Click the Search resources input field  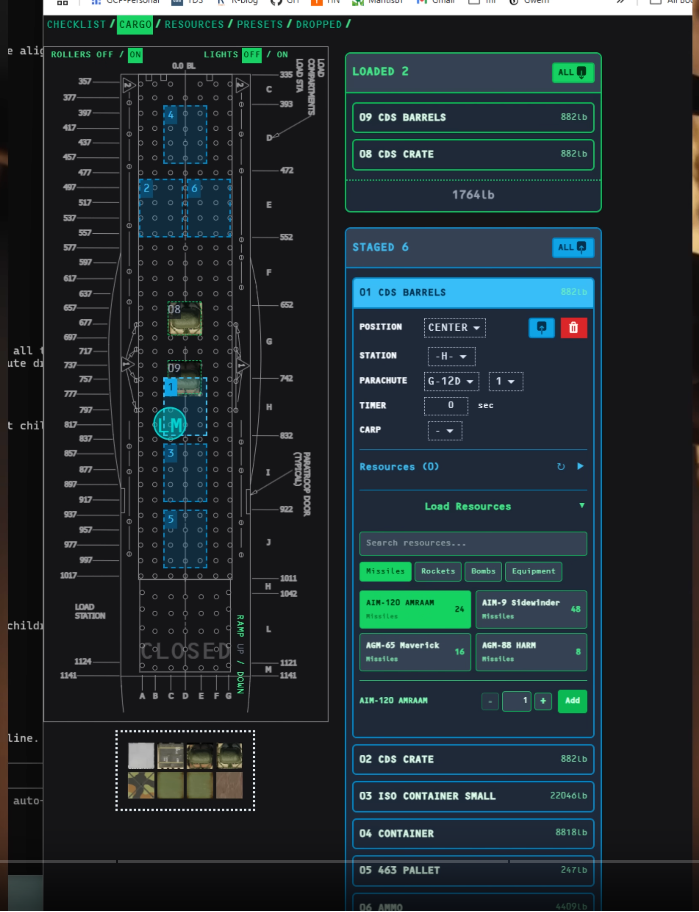473,543
